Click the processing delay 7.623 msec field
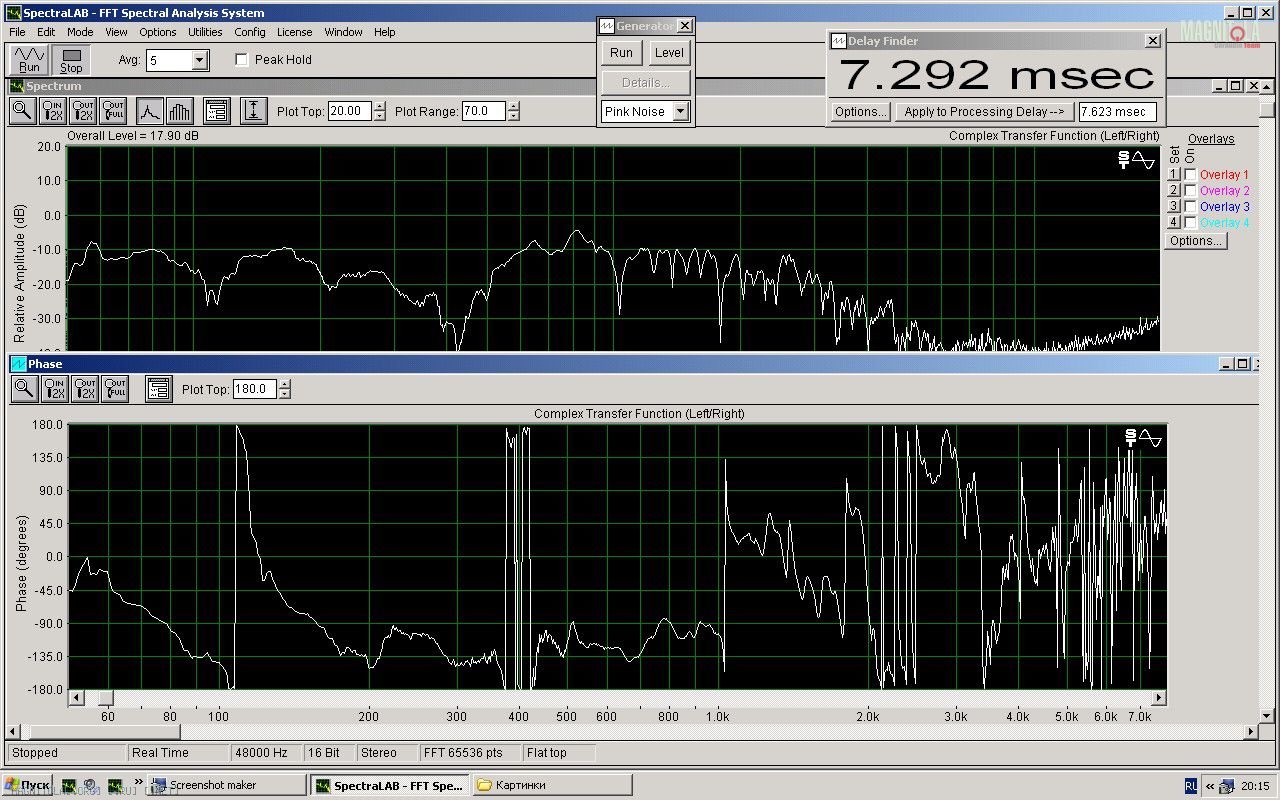This screenshot has width=1280, height=800. [x=1117, y=112]
